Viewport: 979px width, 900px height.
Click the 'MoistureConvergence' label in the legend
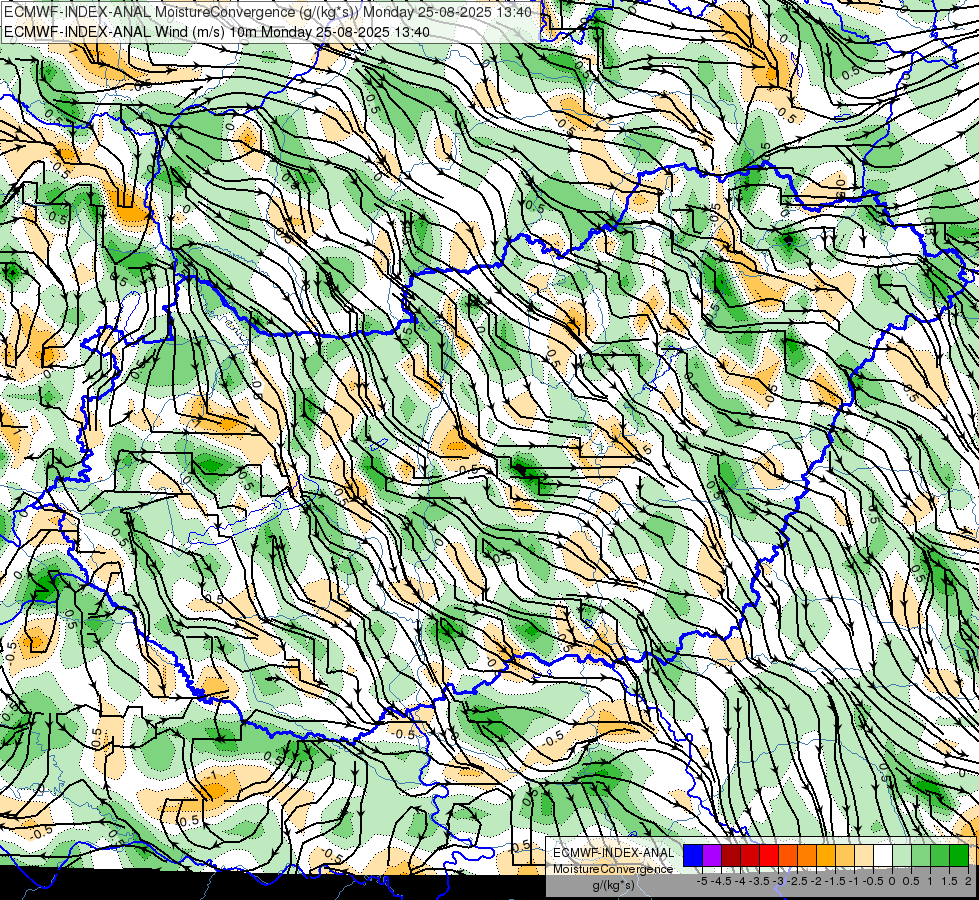tap(613, 869)
